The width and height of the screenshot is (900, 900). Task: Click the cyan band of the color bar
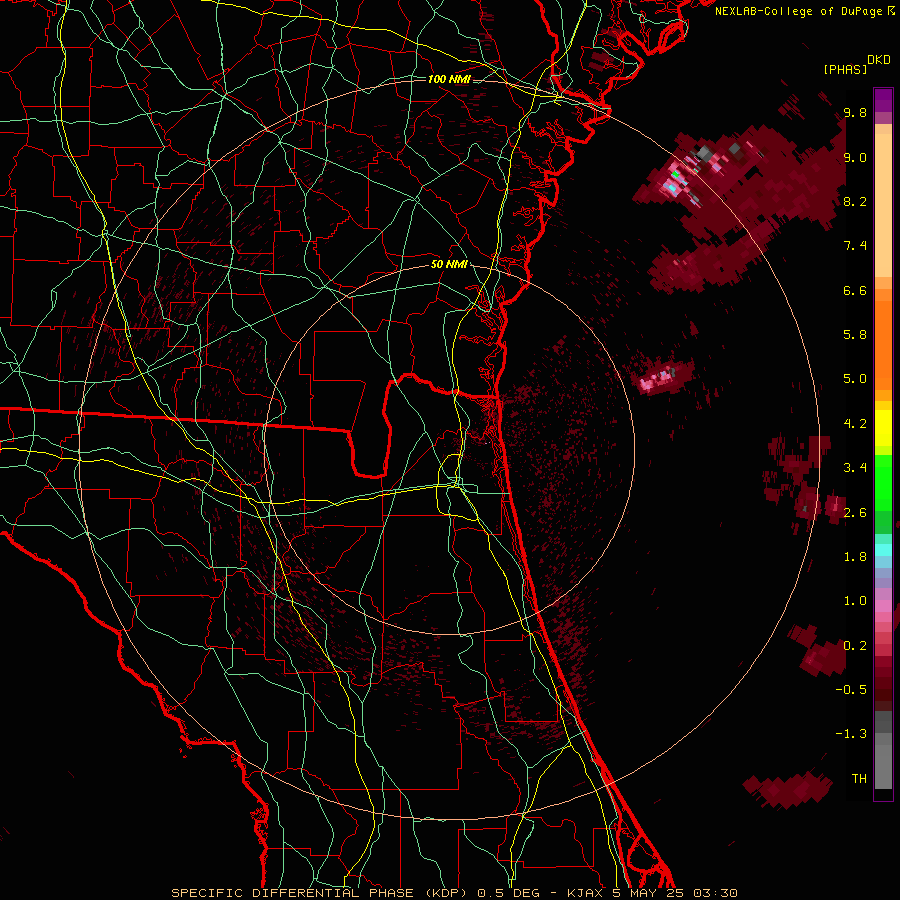click(x=883, y=550)
